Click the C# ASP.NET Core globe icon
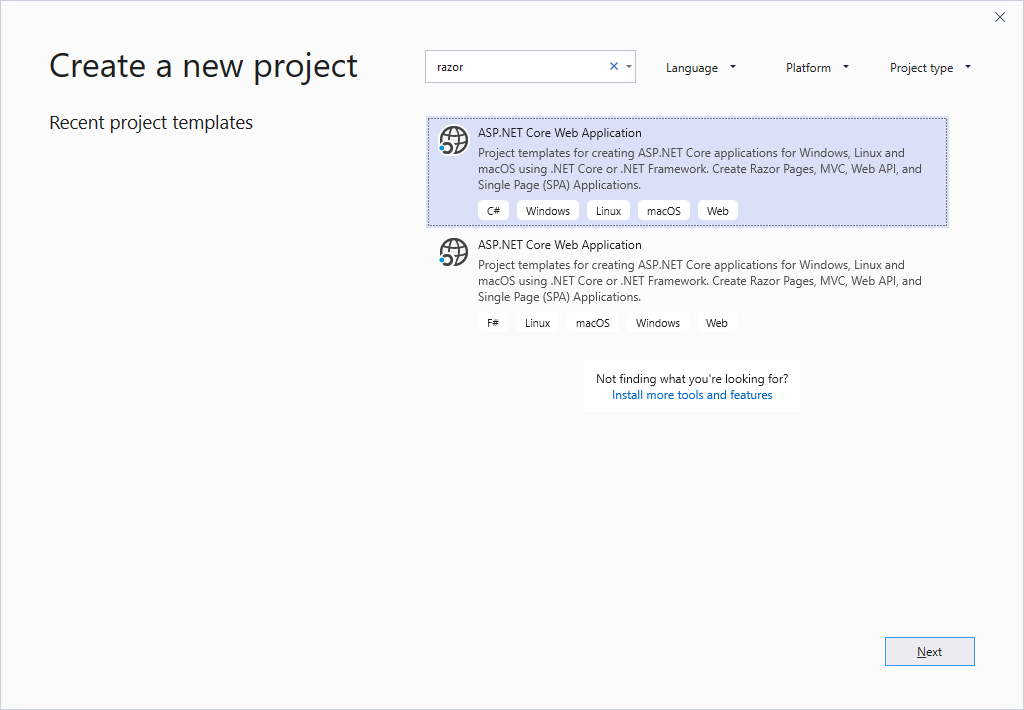The image size is (1024, 710). point(453,140)
